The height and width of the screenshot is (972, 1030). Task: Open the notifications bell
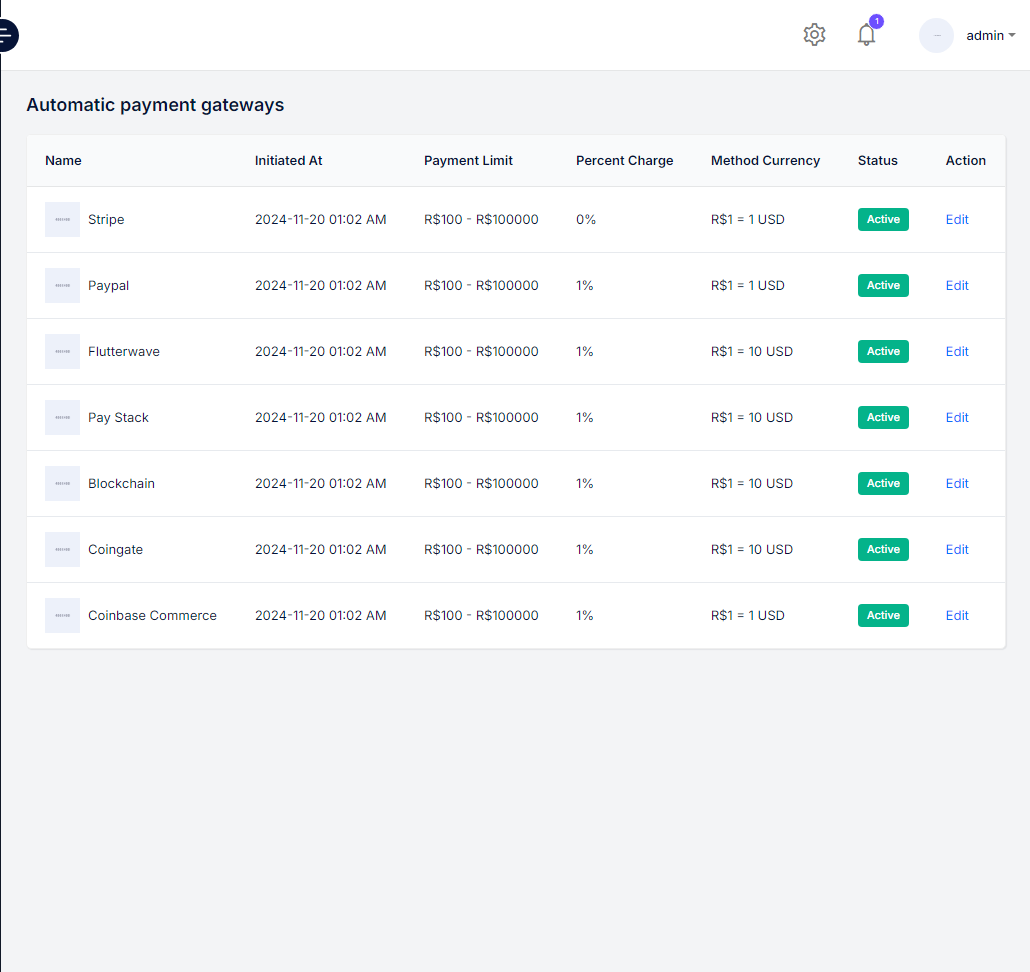tap(866, 35)
